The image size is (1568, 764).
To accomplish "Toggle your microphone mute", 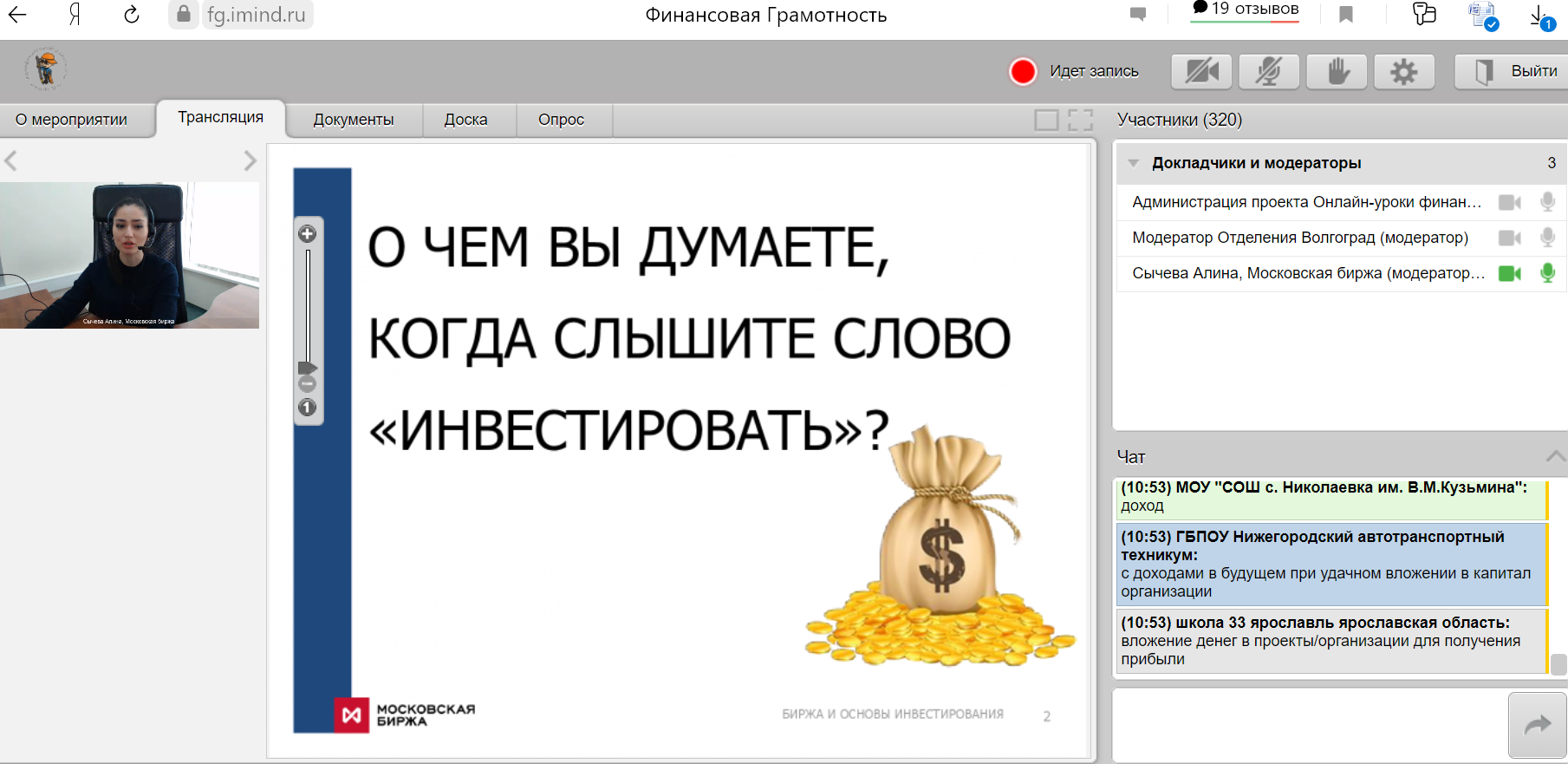I will 1269,71.
